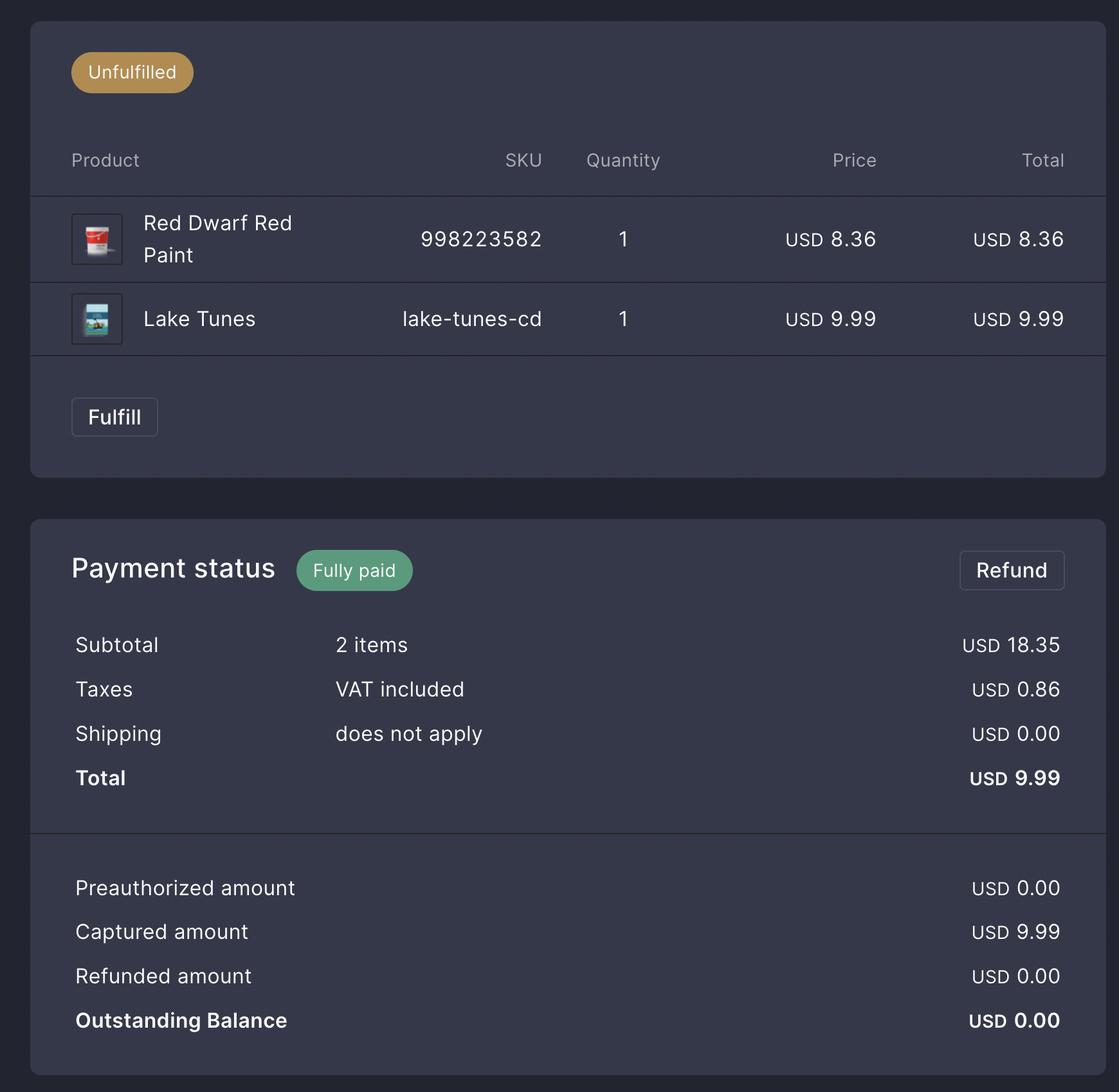Click the Outstanding Balance row
This screenshot has height=1092, width=1119.
(181, 1020)
